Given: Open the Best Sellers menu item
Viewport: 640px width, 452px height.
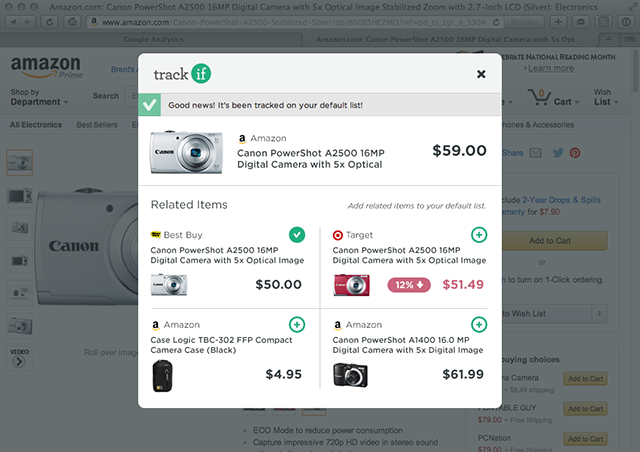Looking at the screenshot, I should 97,125.
